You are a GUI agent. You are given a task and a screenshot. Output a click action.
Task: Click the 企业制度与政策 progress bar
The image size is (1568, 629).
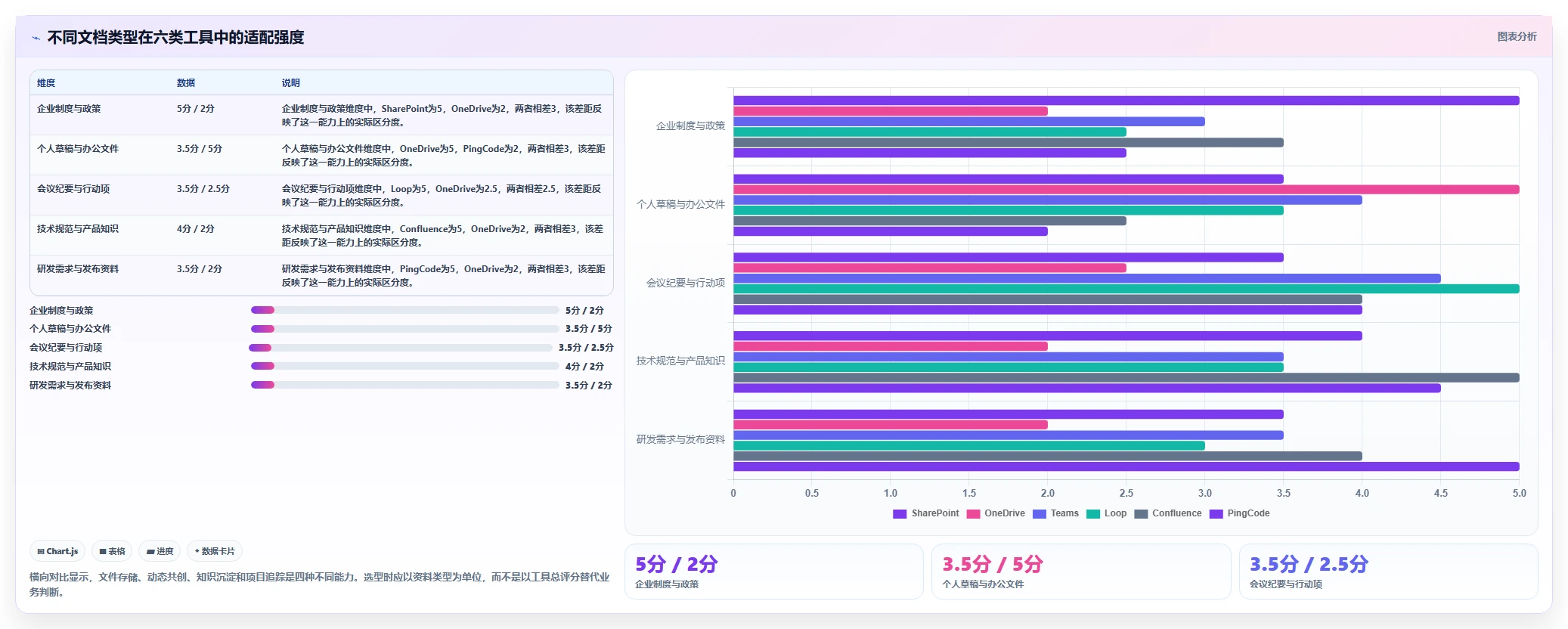[404, 310]
